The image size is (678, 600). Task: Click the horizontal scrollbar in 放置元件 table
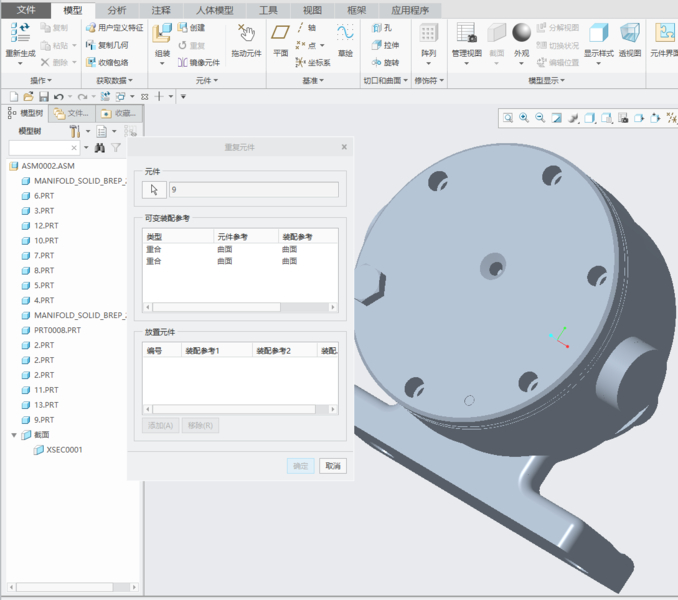[233, 409]
